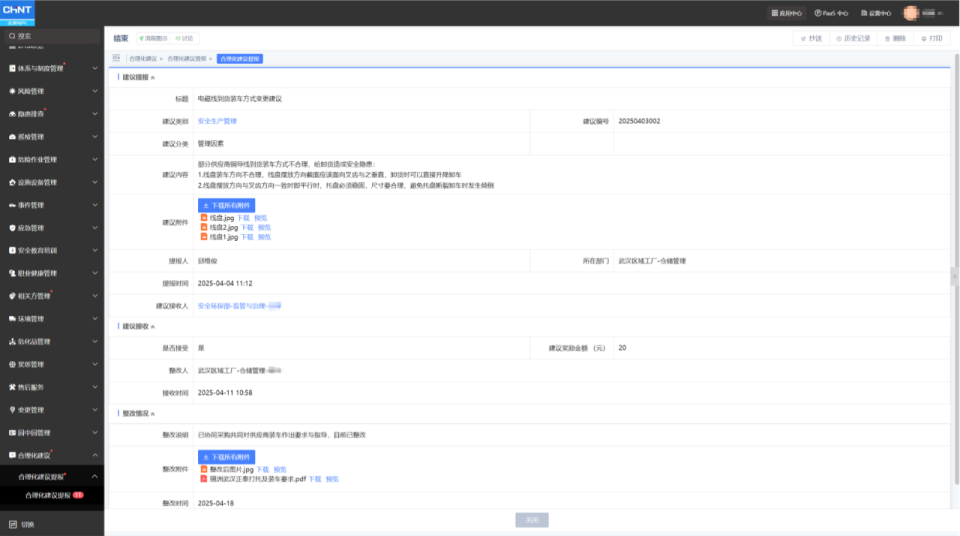
Task: Click the CHNT logo
Action: (x=17, y=12)
